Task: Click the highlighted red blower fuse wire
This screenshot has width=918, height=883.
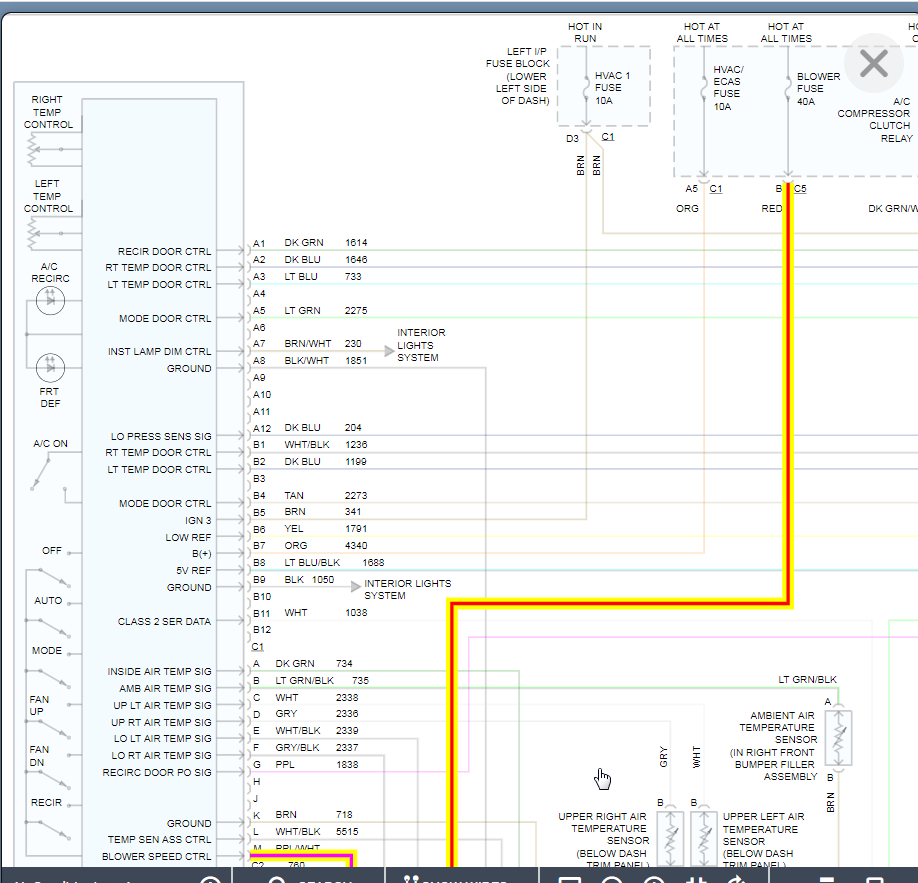Action: (788, 400)
